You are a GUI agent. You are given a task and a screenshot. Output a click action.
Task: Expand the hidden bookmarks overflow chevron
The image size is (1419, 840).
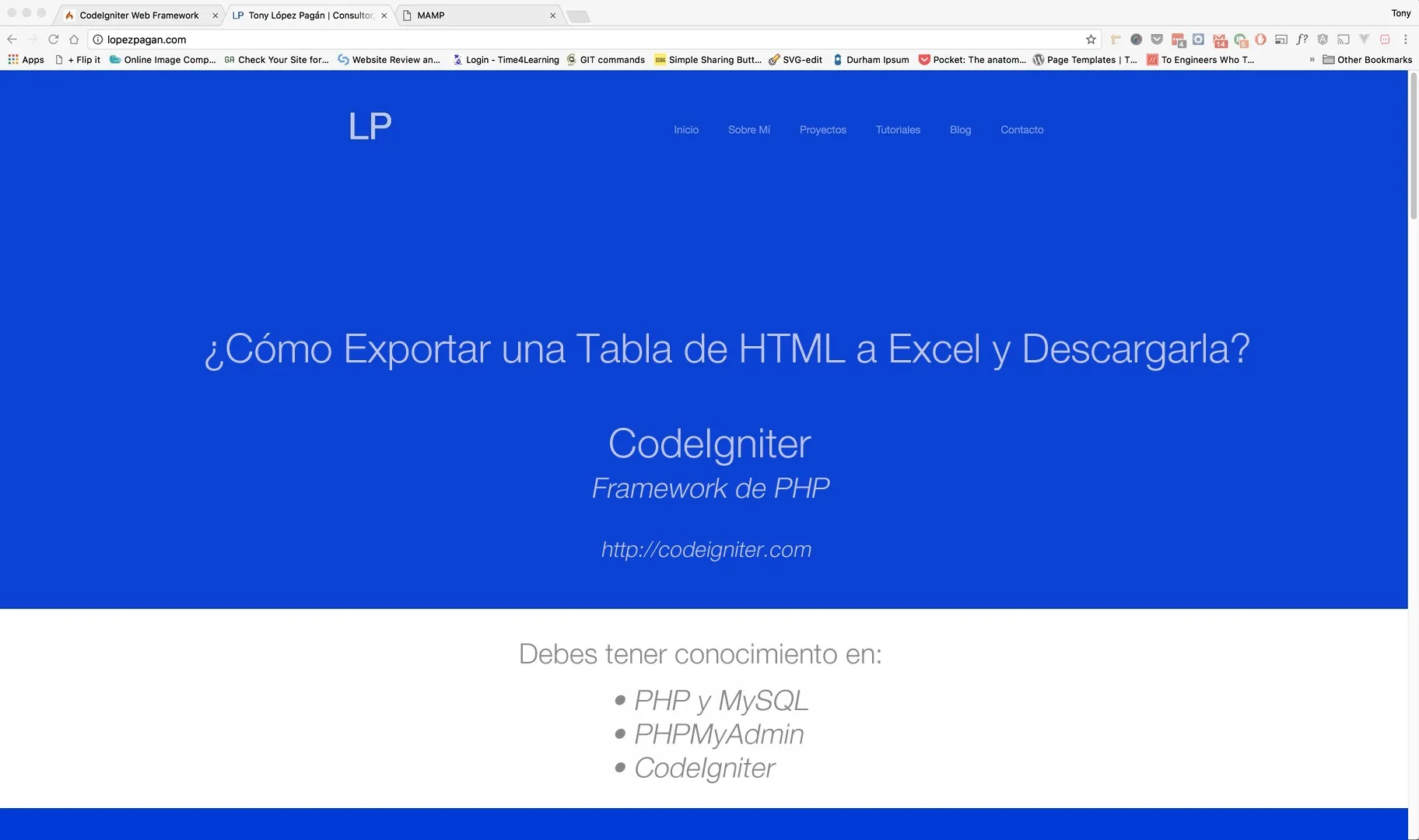1312,60
